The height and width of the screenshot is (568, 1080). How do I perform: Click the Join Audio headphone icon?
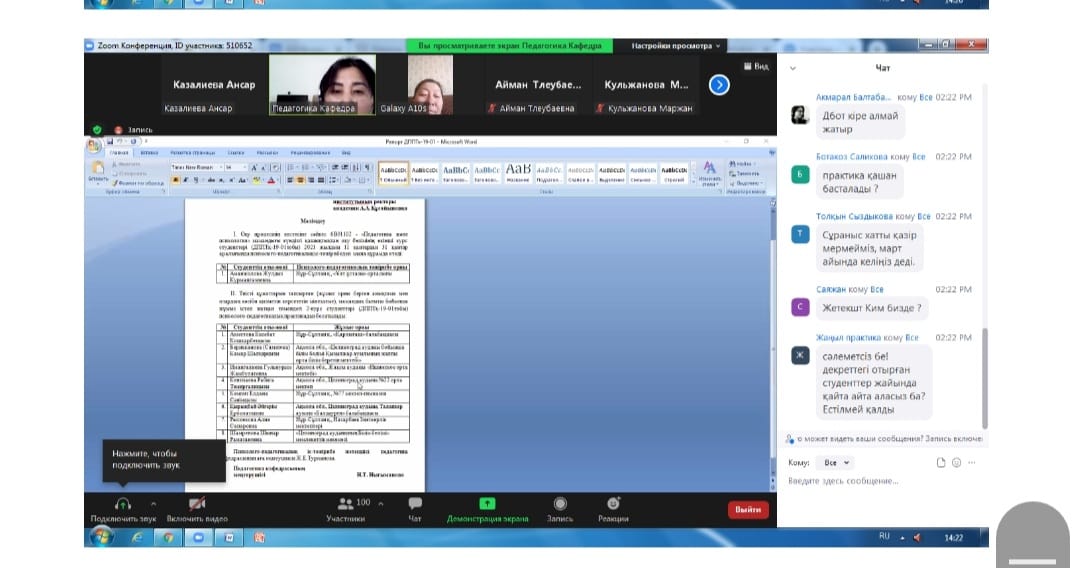point(123,504)
